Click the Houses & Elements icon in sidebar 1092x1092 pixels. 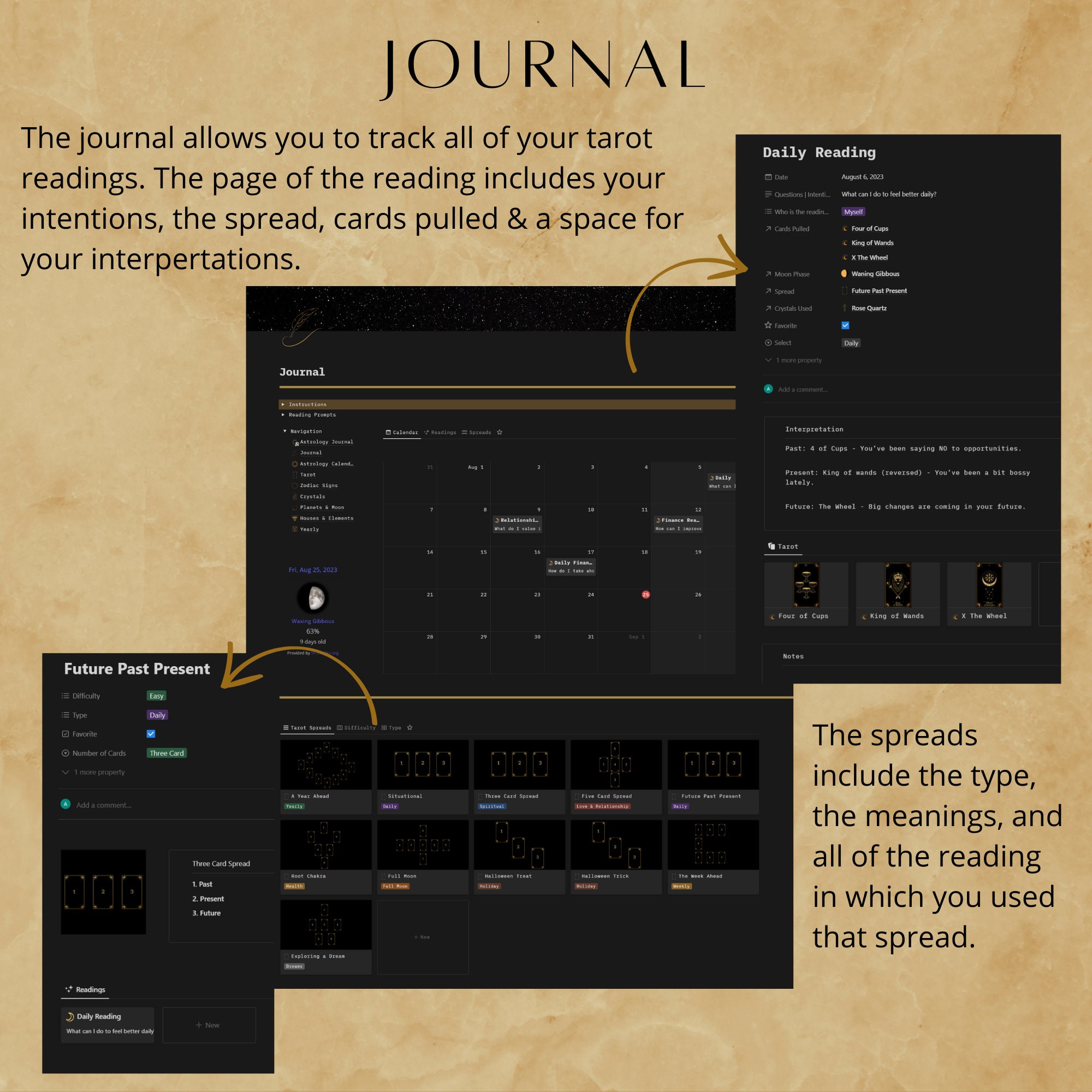294,518
